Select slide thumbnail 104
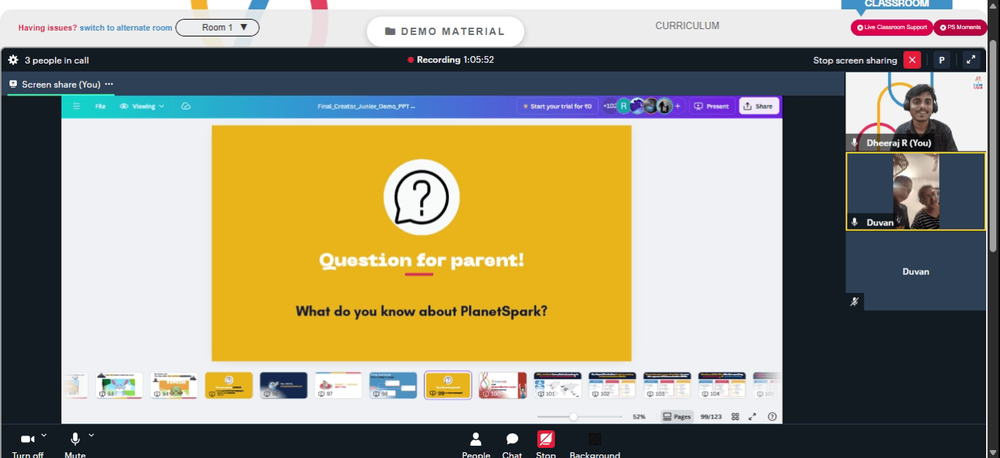The width and height of the screenshot is (1000, 458). click(x=722, y=385)
